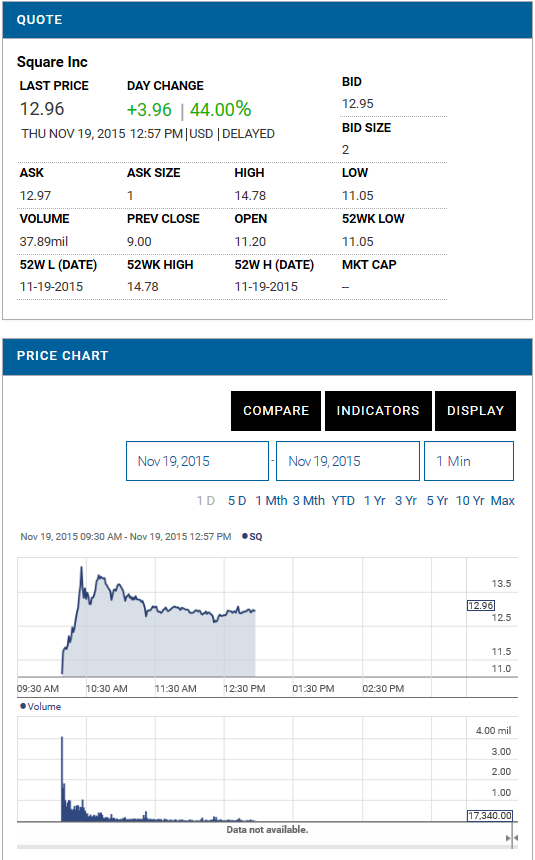
Task: Open the INDICATORS menu button
Action: pyautogui.click(x=378, y=411)
